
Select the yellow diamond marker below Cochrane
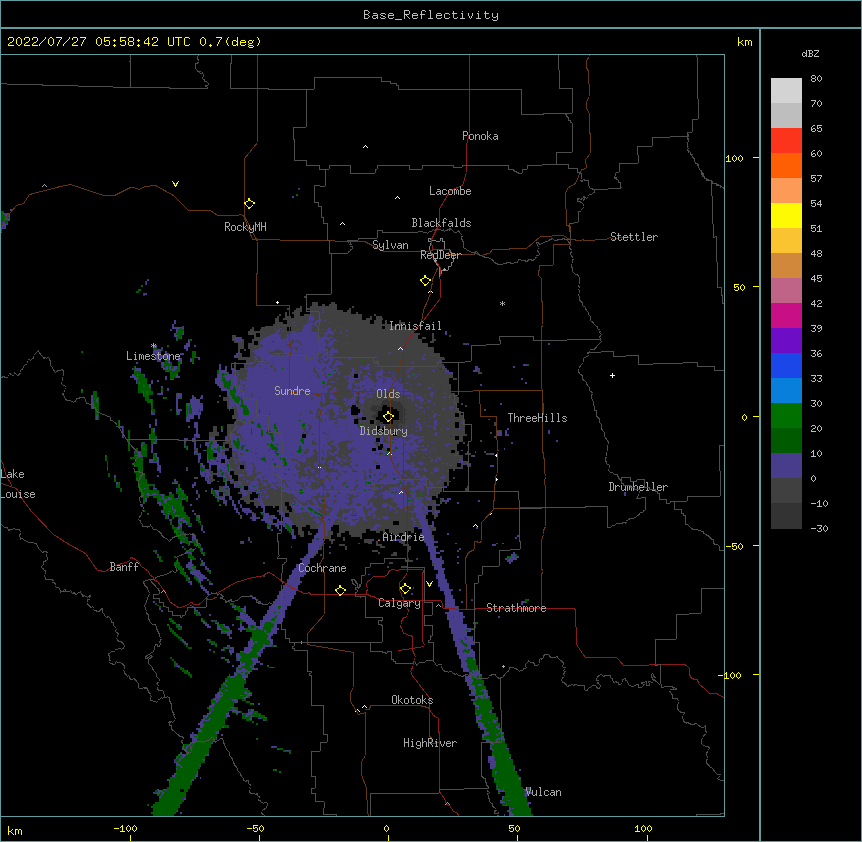click(x=340, y=590)
